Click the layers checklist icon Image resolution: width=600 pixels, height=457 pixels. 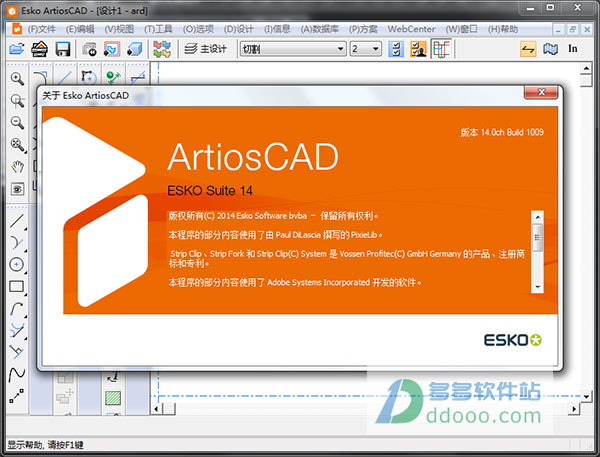pos(396,49)
